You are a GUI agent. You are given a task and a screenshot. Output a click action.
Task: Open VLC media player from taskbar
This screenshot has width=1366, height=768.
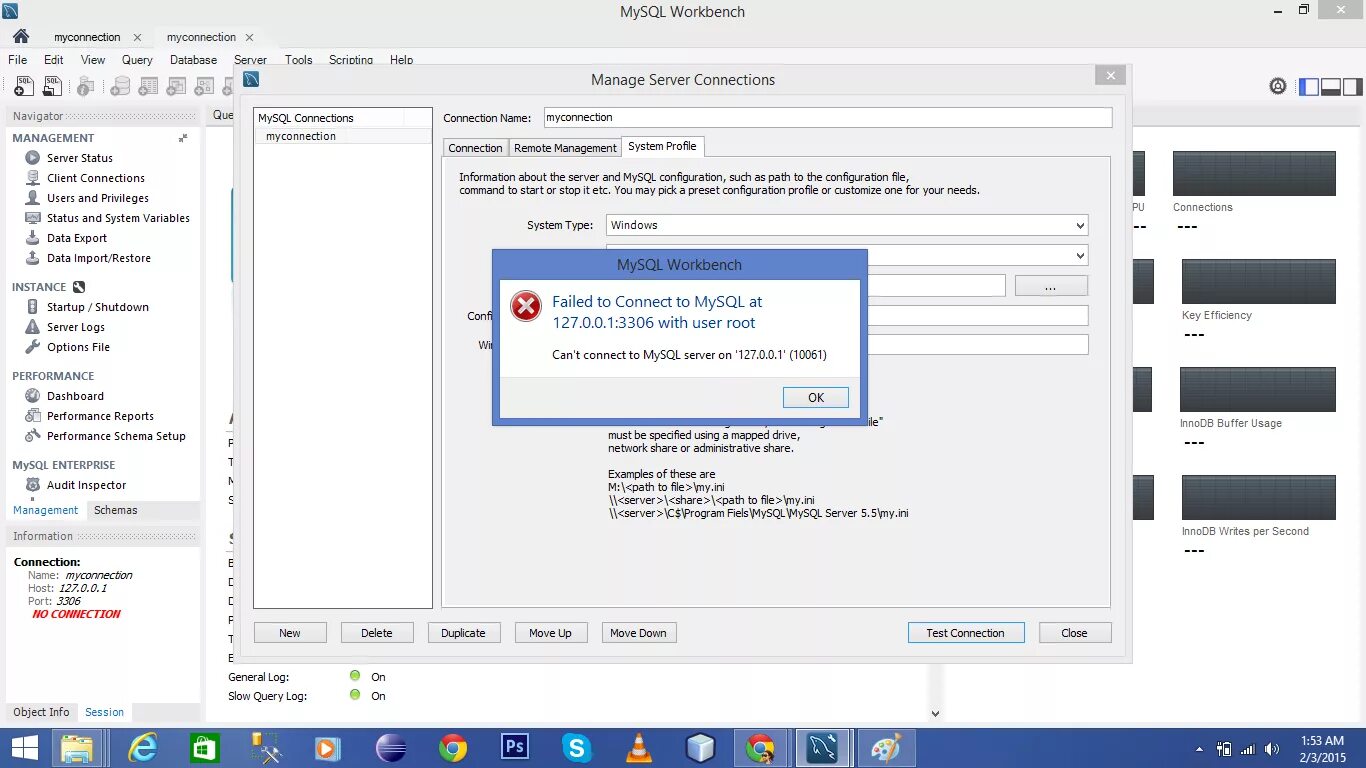tap(638, 748)
